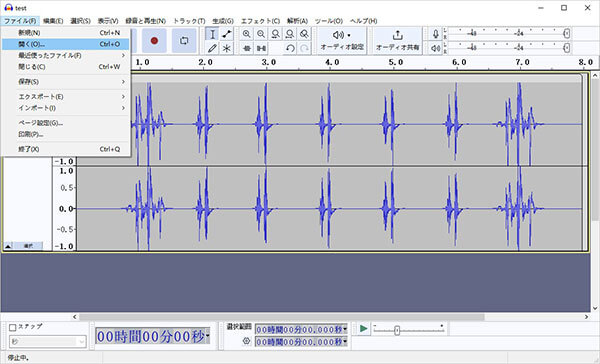600x364 pixels.
Task: Open the View (表示) menu
Action: 108,21
